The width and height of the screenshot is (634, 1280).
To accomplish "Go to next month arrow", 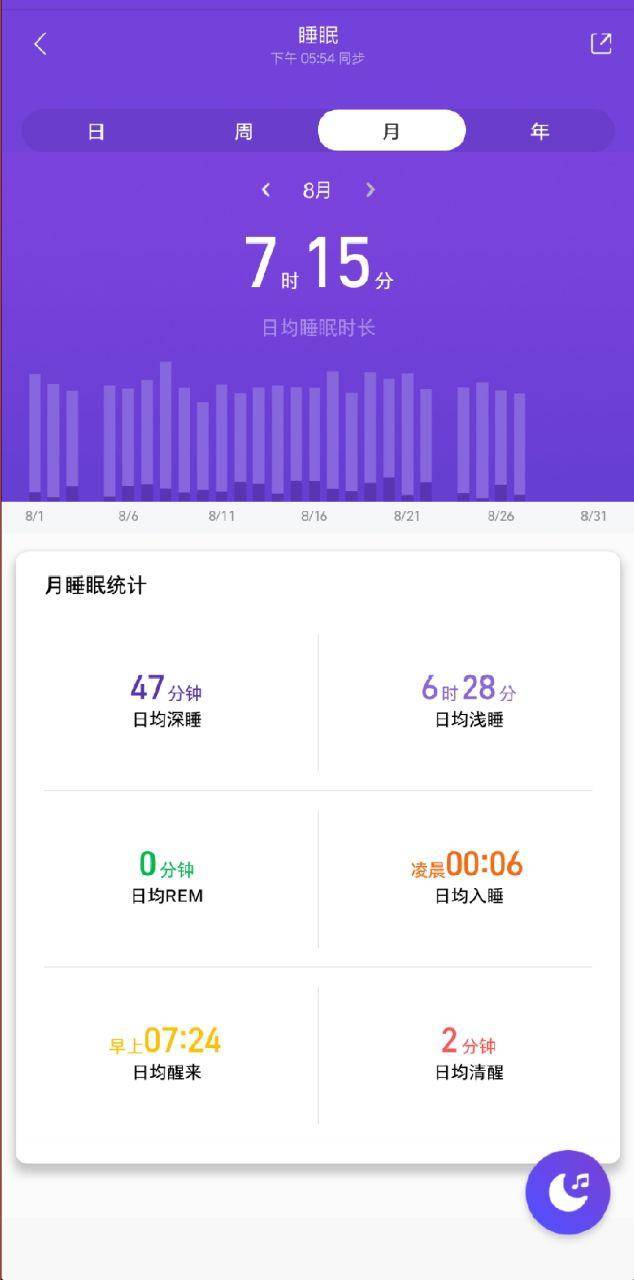I will [370, 190].
